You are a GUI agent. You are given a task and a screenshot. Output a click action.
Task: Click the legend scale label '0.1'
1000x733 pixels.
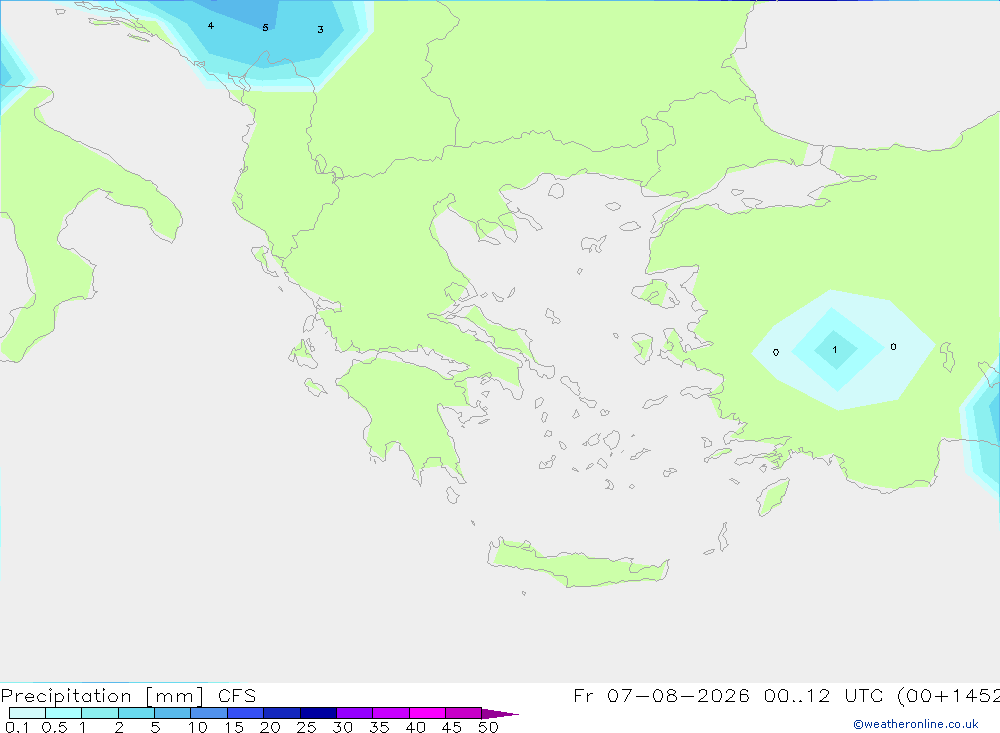(x=17, y=727)
